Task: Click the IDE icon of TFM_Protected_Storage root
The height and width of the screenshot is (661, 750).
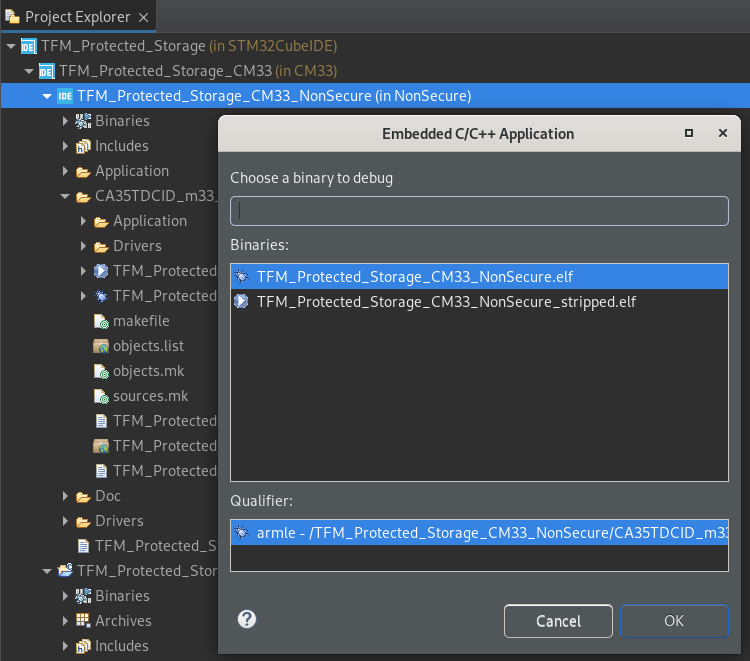Action: pos(28,46)
